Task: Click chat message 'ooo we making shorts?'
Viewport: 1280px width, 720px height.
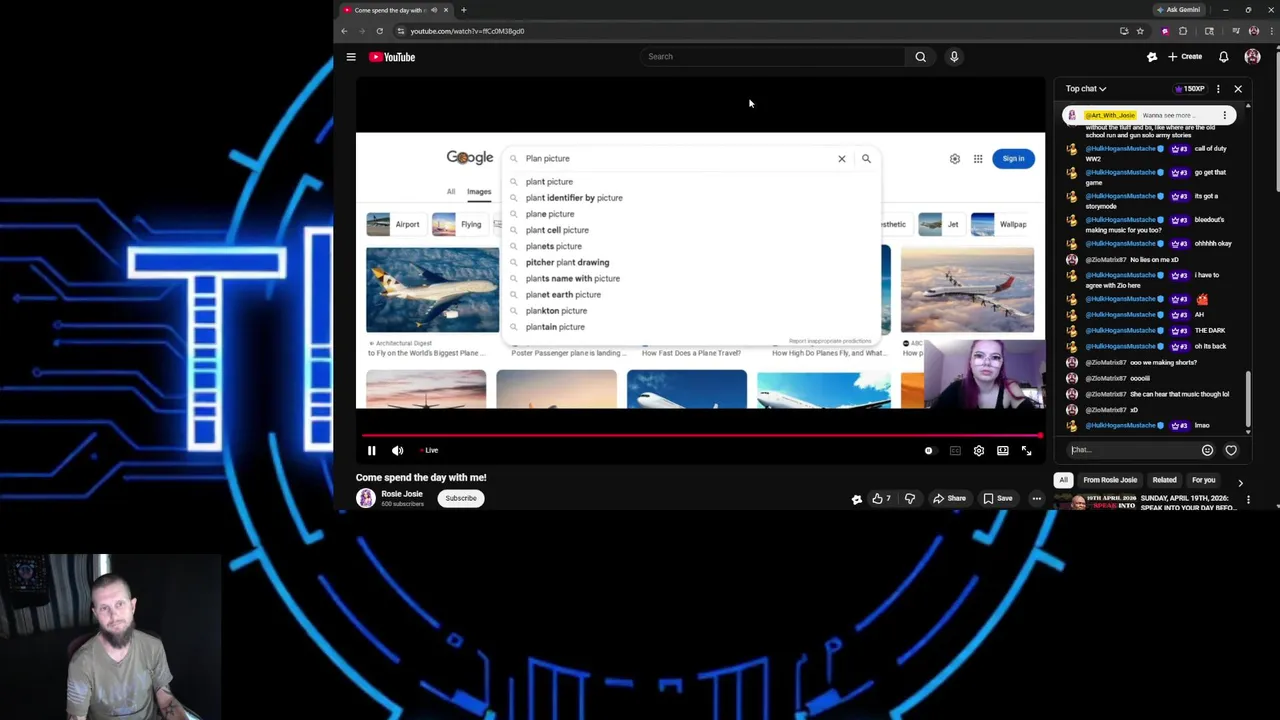Action: point(1163,363)
